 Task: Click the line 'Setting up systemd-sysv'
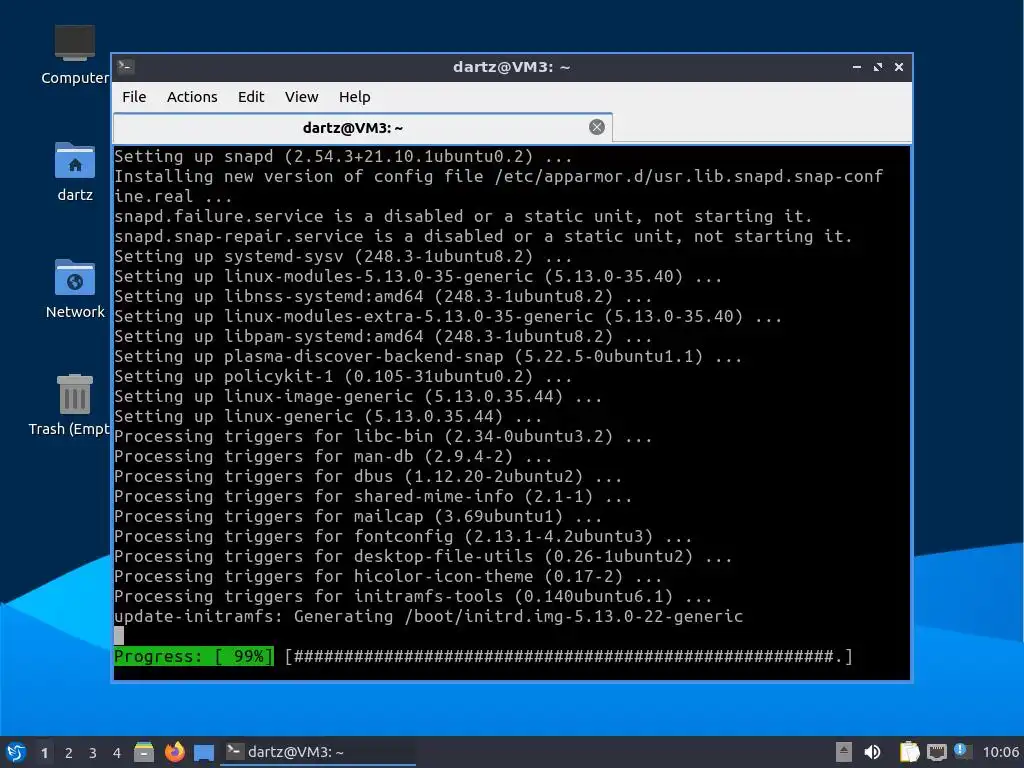(343, 256)
